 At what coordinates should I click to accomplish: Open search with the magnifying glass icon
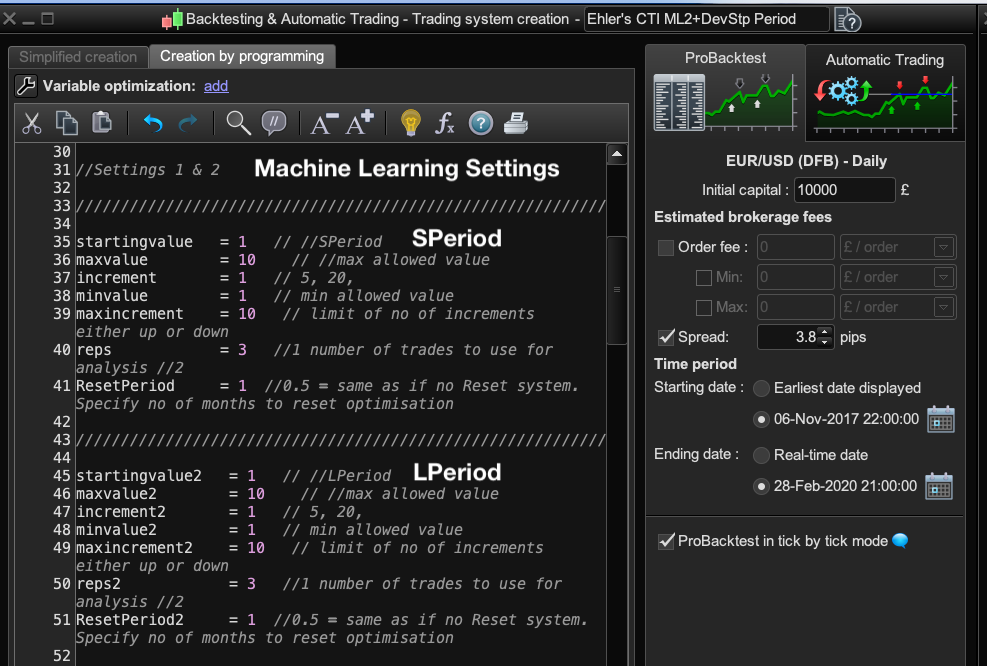238,123
